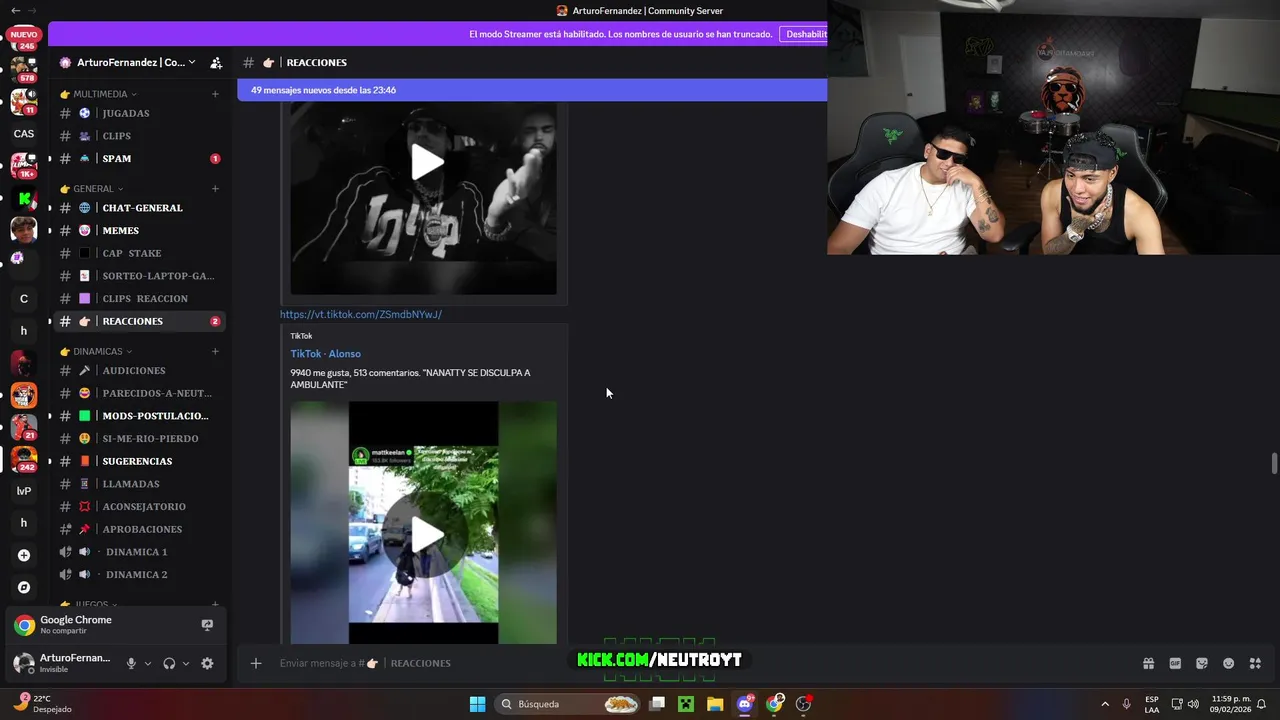
Task: Create channel plus icon beside DINAMICAS
Action: coord(215,351)
